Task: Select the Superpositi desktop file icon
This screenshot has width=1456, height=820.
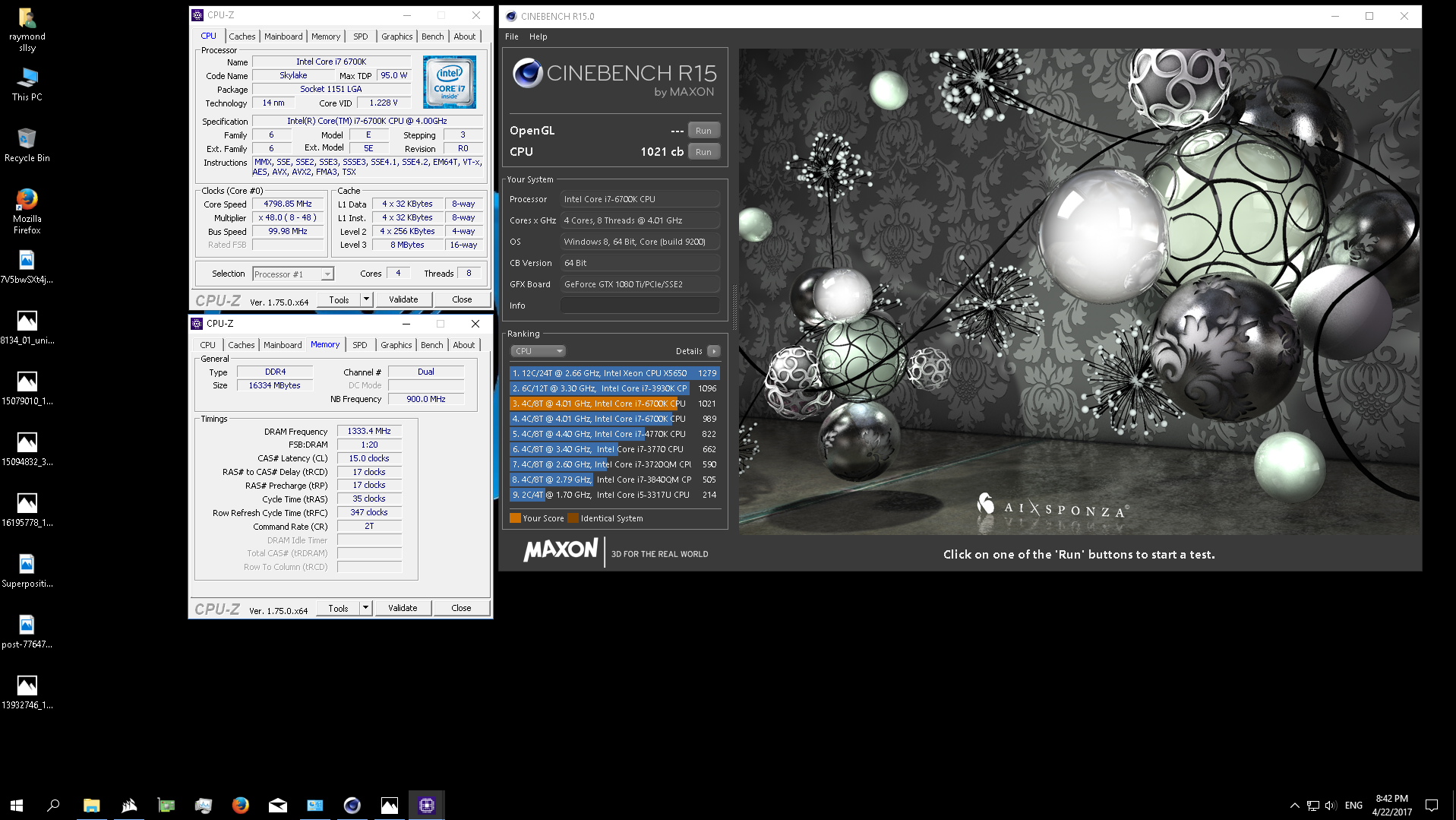Action: click(x=27, y=571)
